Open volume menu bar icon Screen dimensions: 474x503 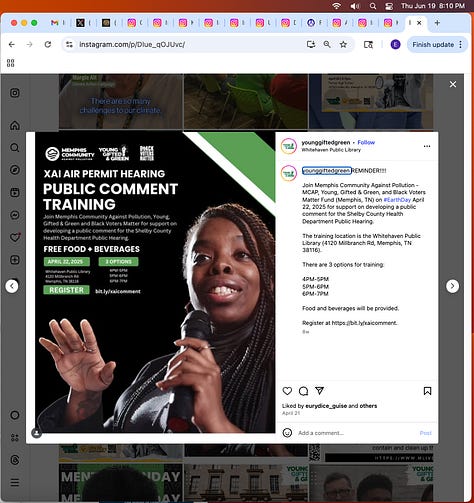pos(355,6)
